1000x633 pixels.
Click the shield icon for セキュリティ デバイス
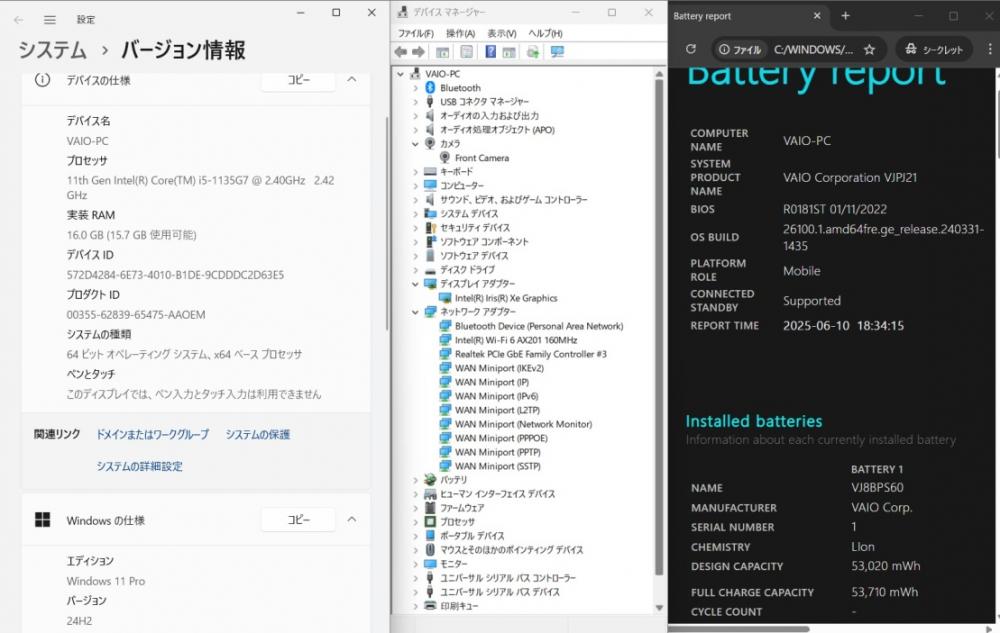click(430, 228)
